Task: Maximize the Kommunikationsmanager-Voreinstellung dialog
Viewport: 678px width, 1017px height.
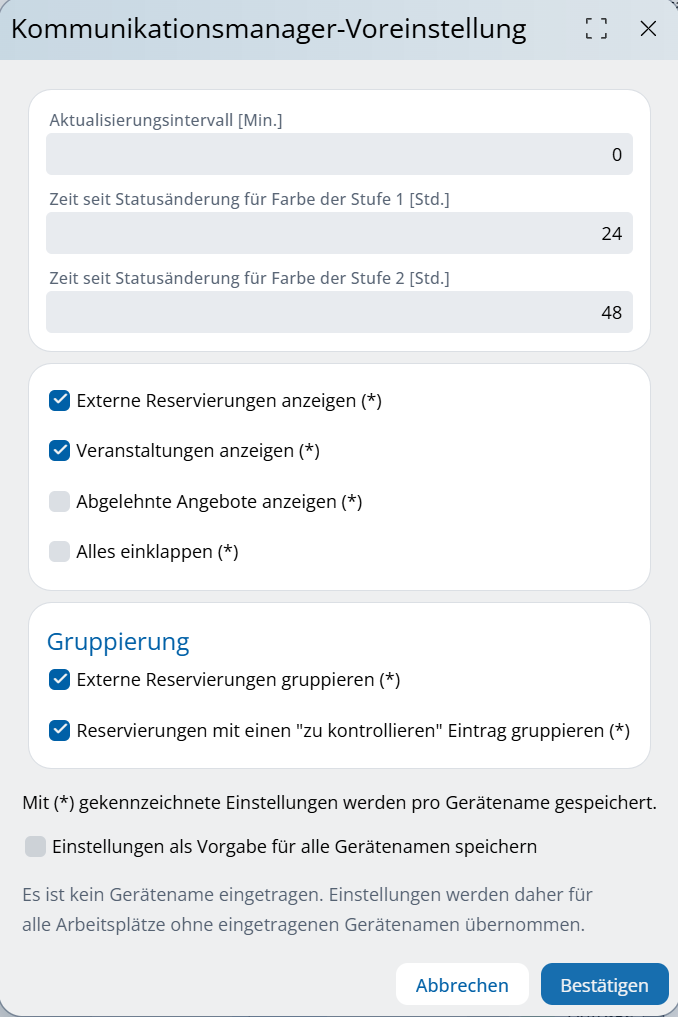Action: point(596,29)
